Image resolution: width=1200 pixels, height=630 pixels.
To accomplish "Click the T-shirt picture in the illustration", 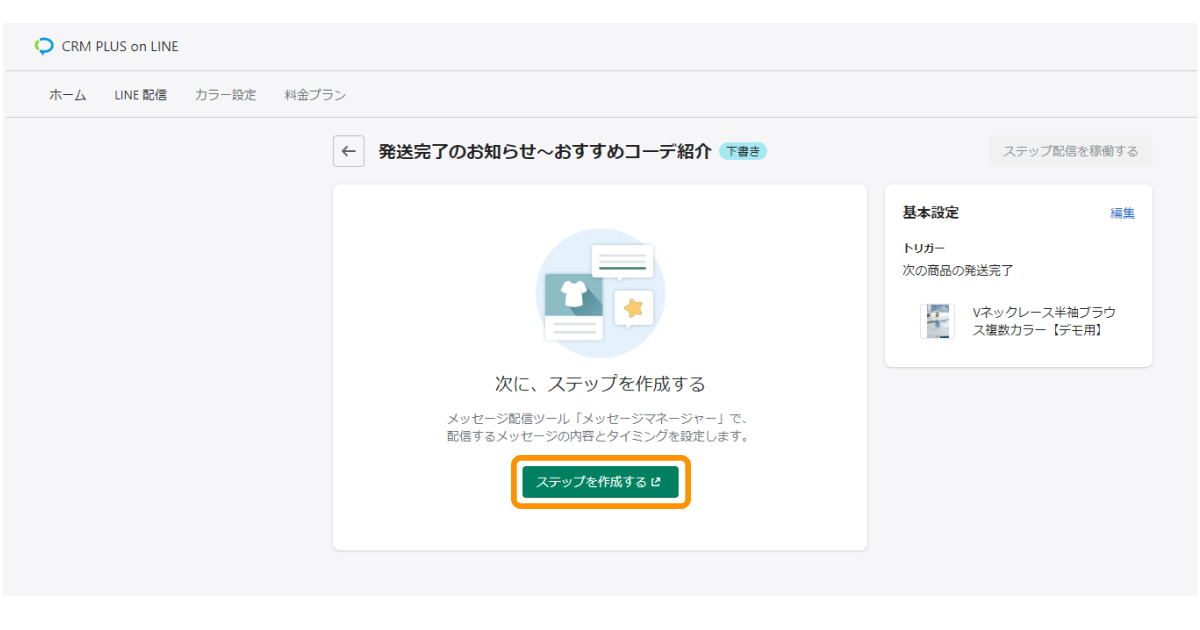I will (x=574, y=293).
